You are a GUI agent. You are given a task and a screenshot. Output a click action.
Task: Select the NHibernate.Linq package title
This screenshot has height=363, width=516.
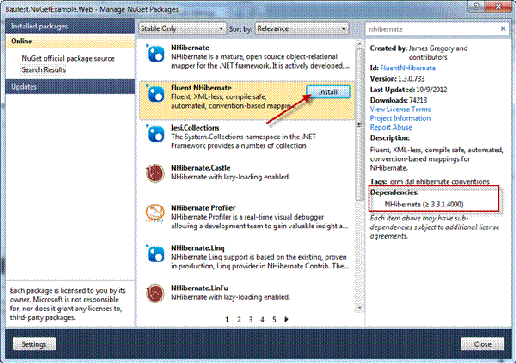tap(198, 248)
